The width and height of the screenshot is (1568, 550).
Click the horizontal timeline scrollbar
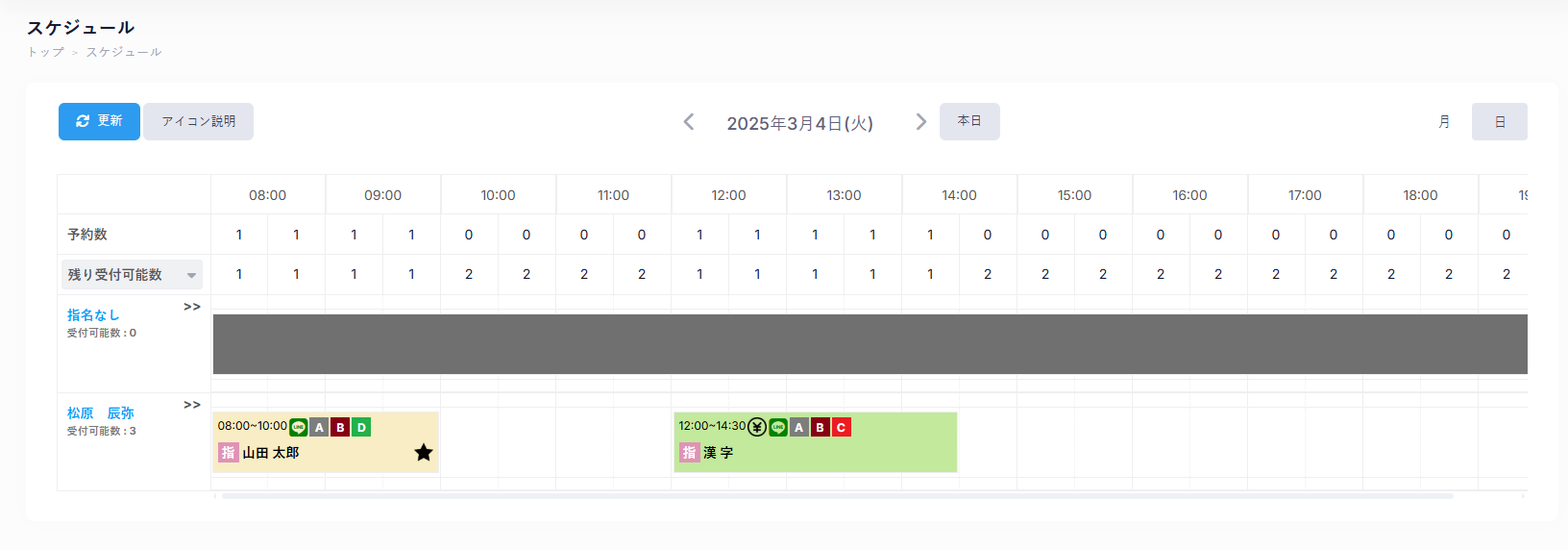click(x=836, y=496)
